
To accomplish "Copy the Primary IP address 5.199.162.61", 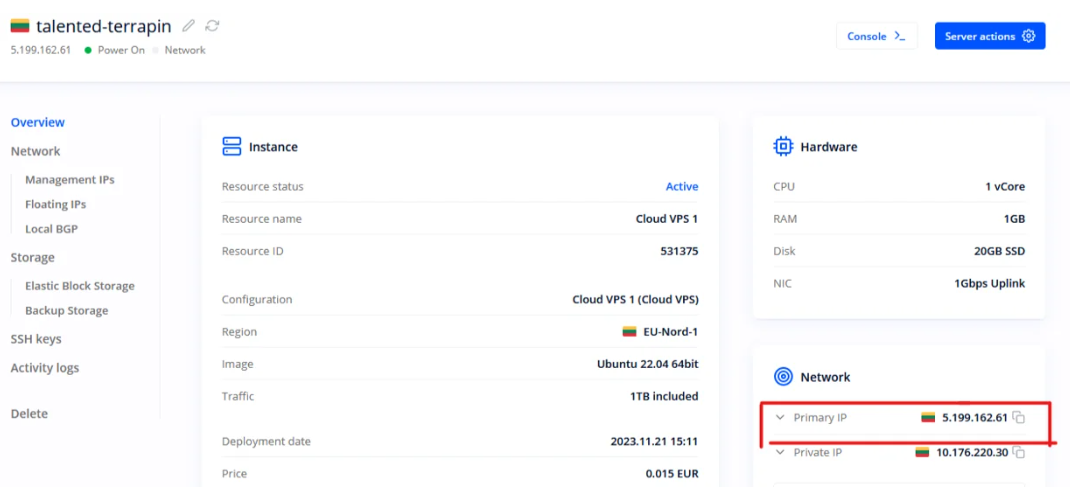I will (1019, 417).
